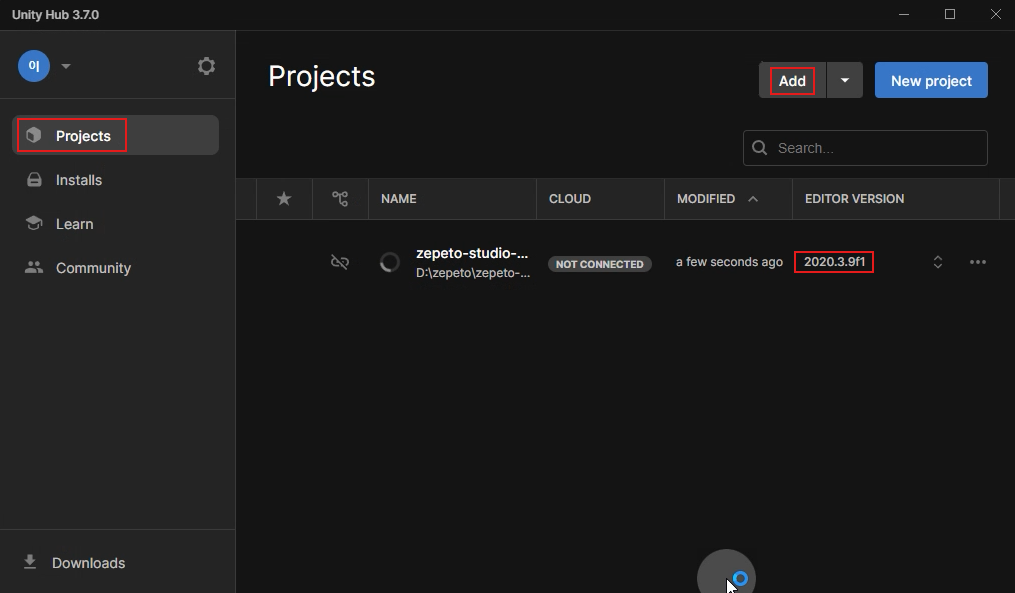Sort projects by NAME column
Viewport: 1015px width, 593px height.
tap(399, 199)
